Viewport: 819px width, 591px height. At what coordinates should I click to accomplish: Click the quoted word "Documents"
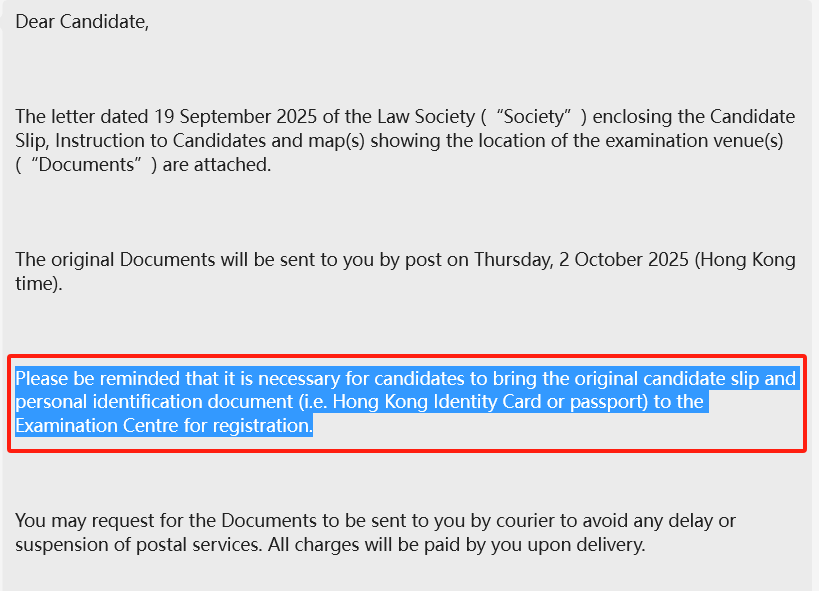pos(83,165)
